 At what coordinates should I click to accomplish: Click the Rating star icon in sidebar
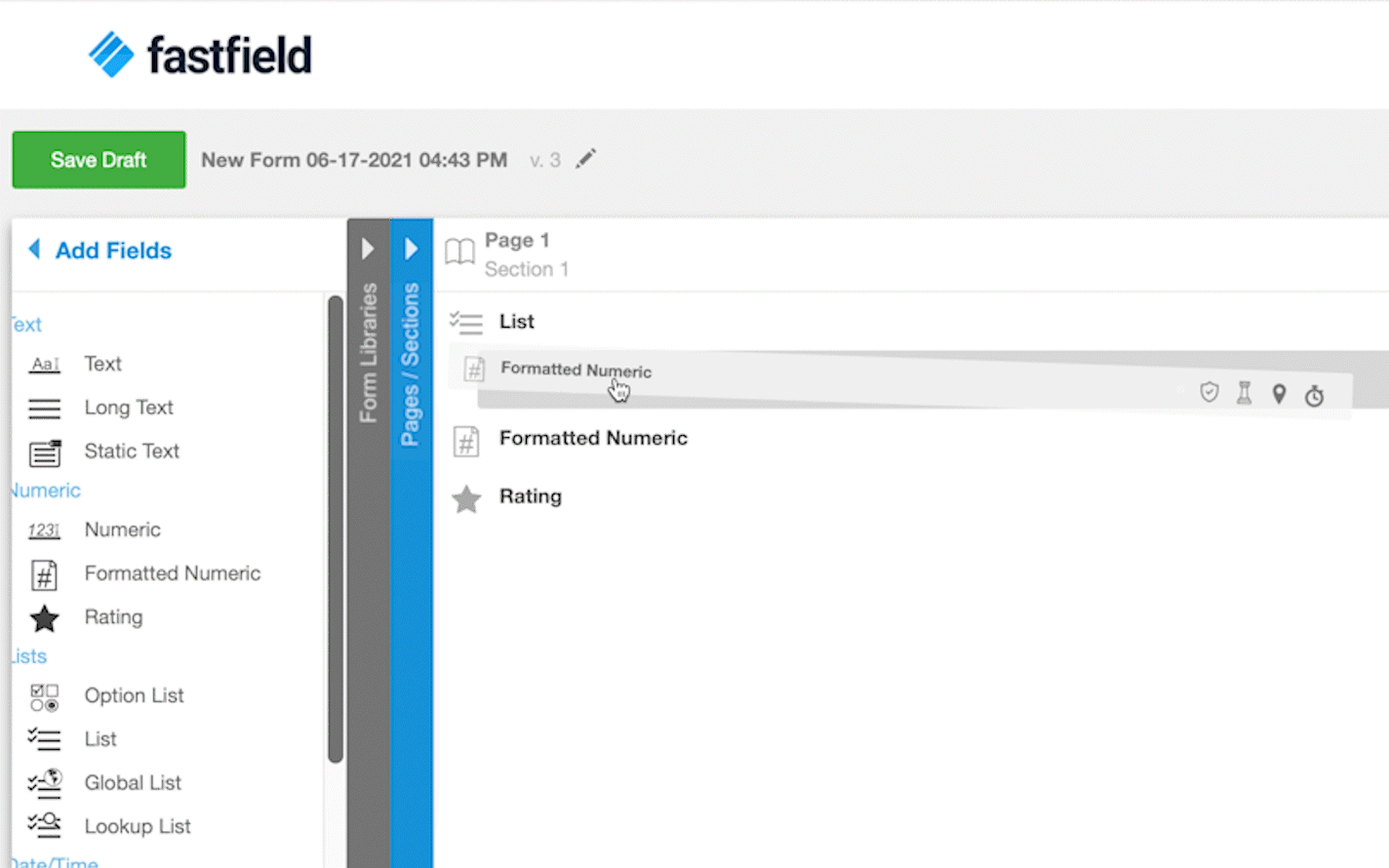click(x=44, y=618)
